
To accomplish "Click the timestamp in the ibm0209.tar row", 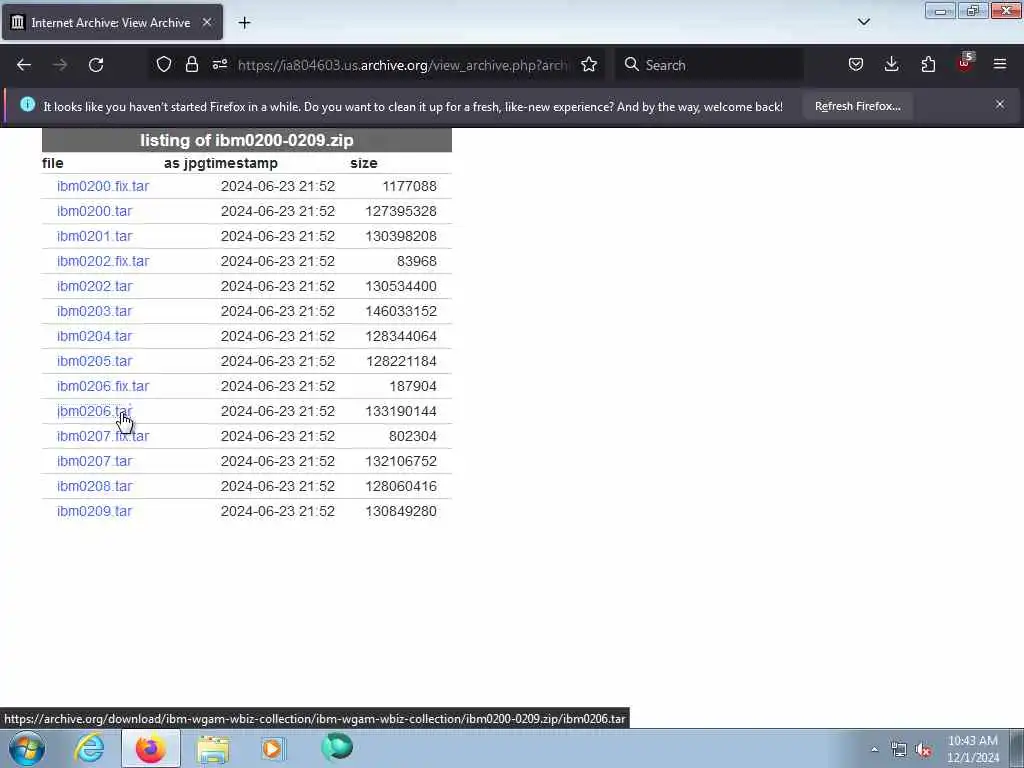I will pyautogui.click(x=278, y=511).
